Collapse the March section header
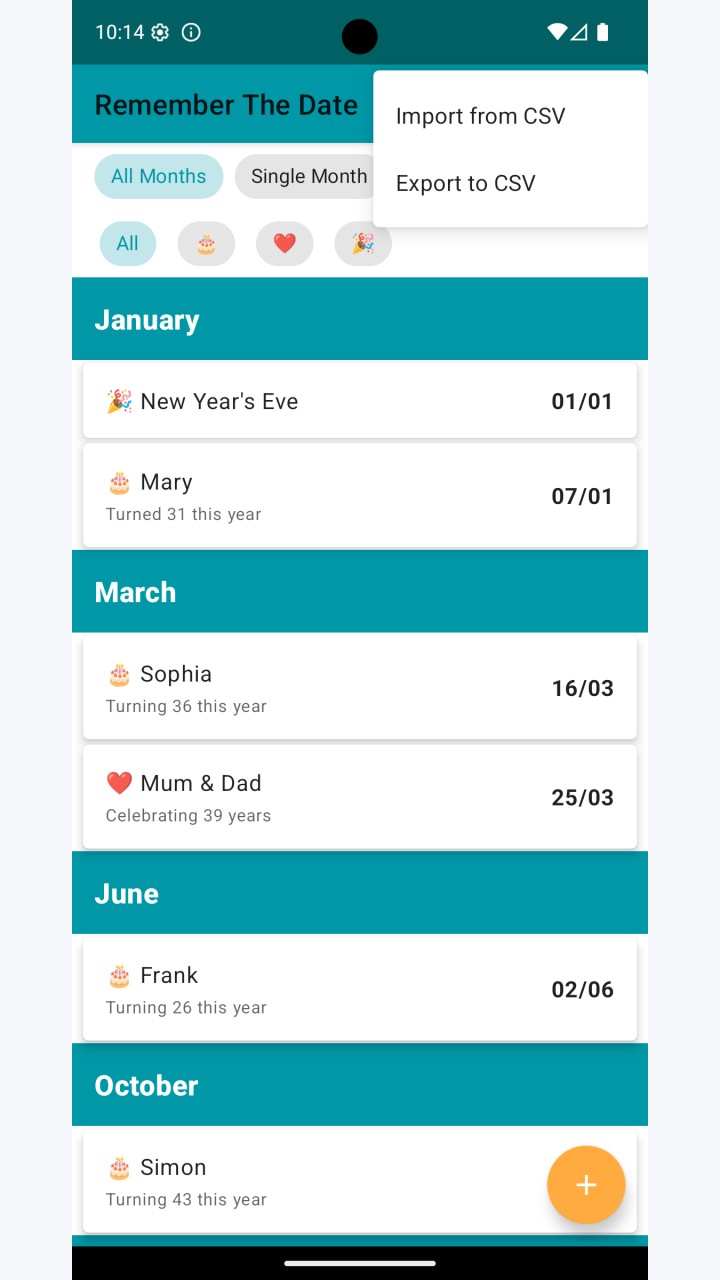The image size is (720, 1280). 360,592
